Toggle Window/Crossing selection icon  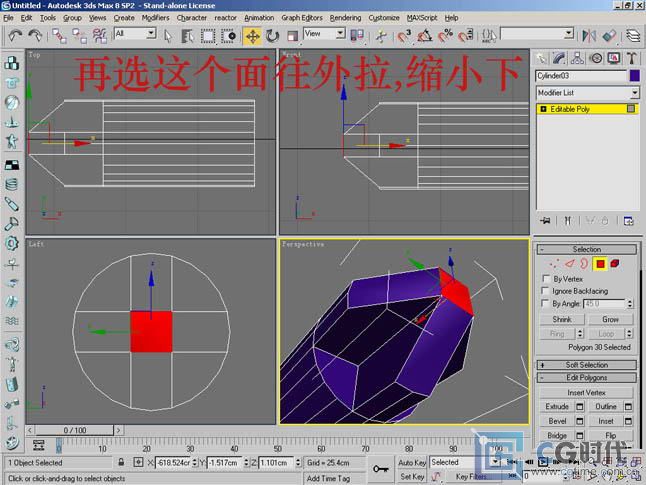[229, 36]
